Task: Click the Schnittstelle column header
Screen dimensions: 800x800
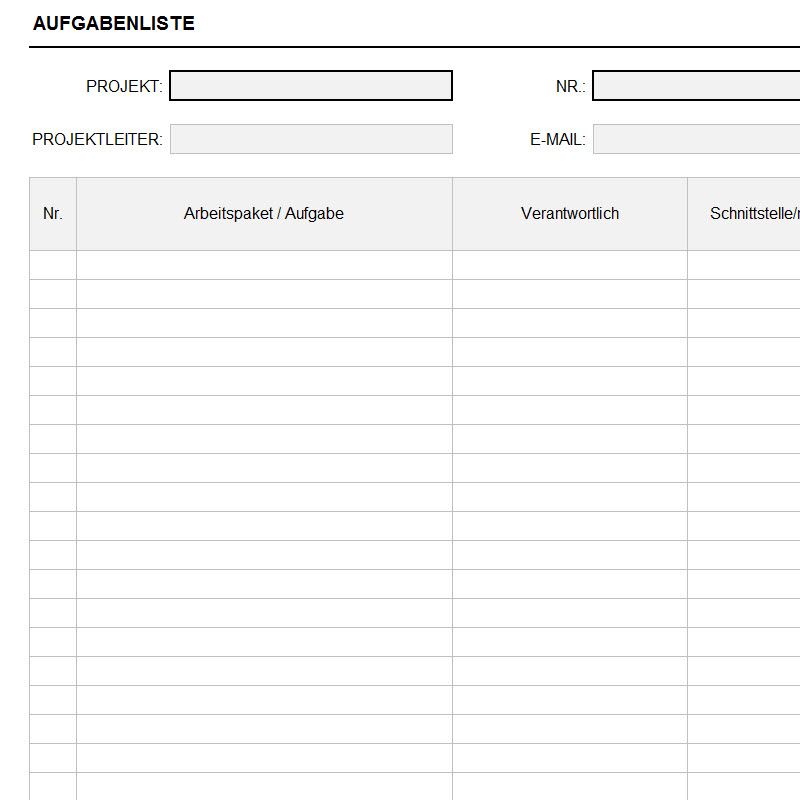Action: pos(744,214)
